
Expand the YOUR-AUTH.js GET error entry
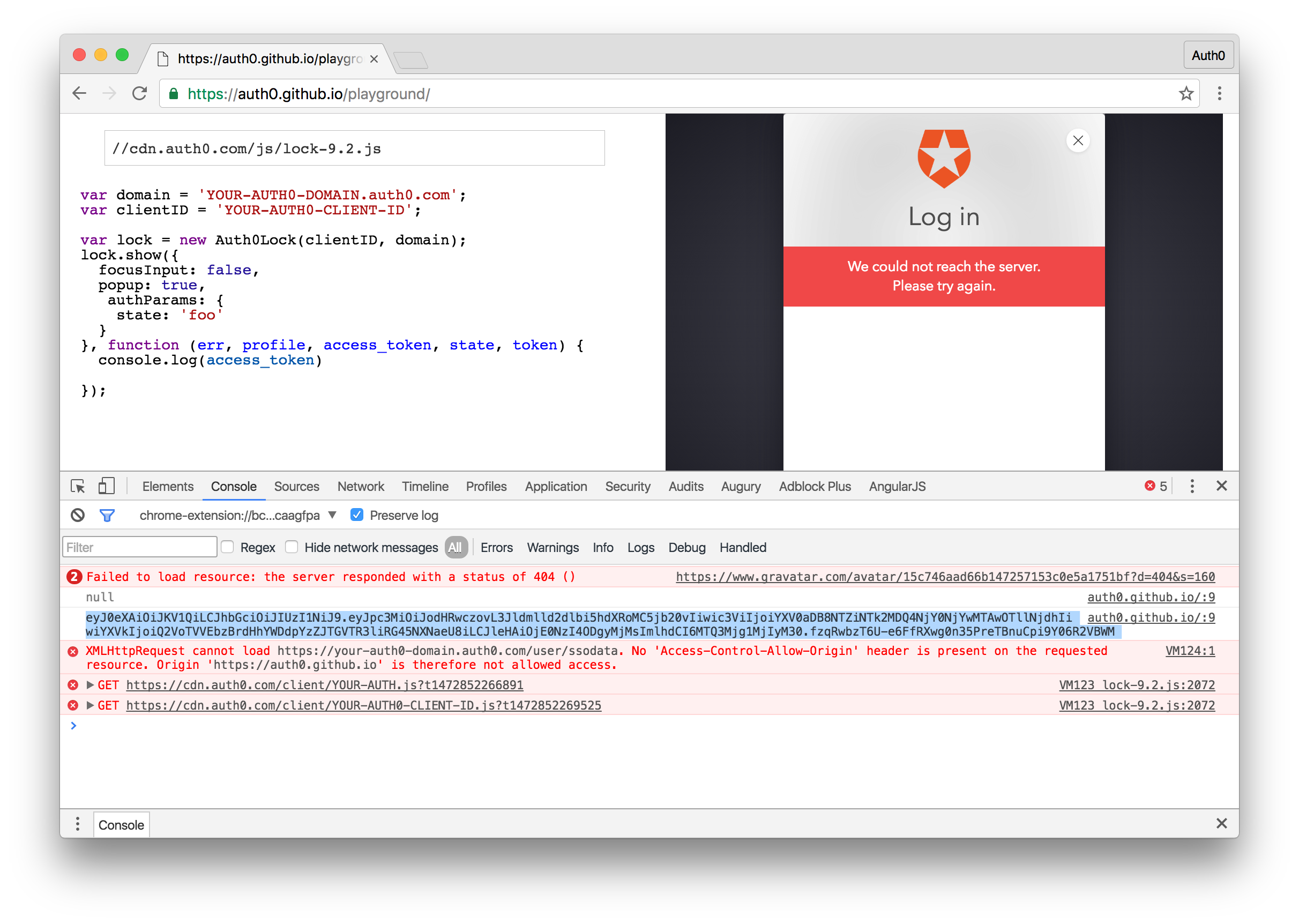(90, 685)
